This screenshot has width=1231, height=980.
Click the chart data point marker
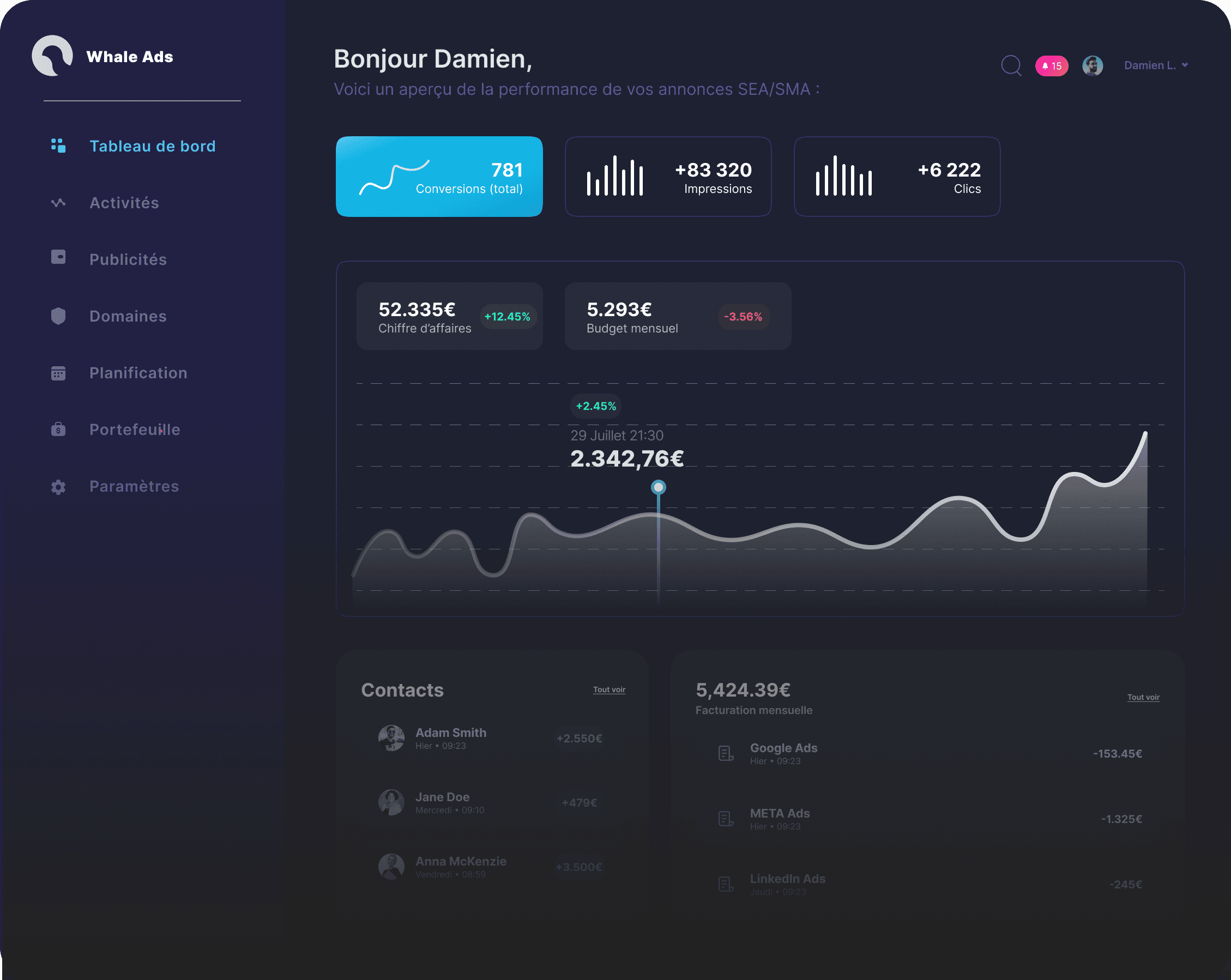659,487
